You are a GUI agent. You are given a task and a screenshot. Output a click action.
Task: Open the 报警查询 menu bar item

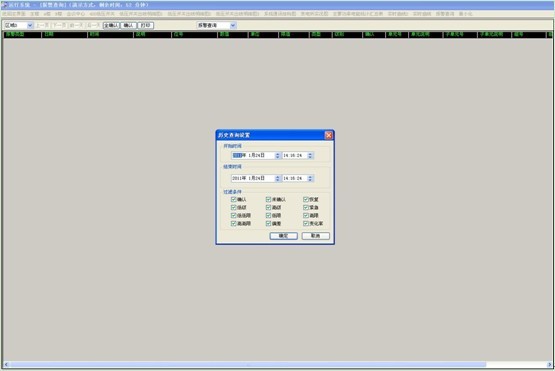pos(445,14)
